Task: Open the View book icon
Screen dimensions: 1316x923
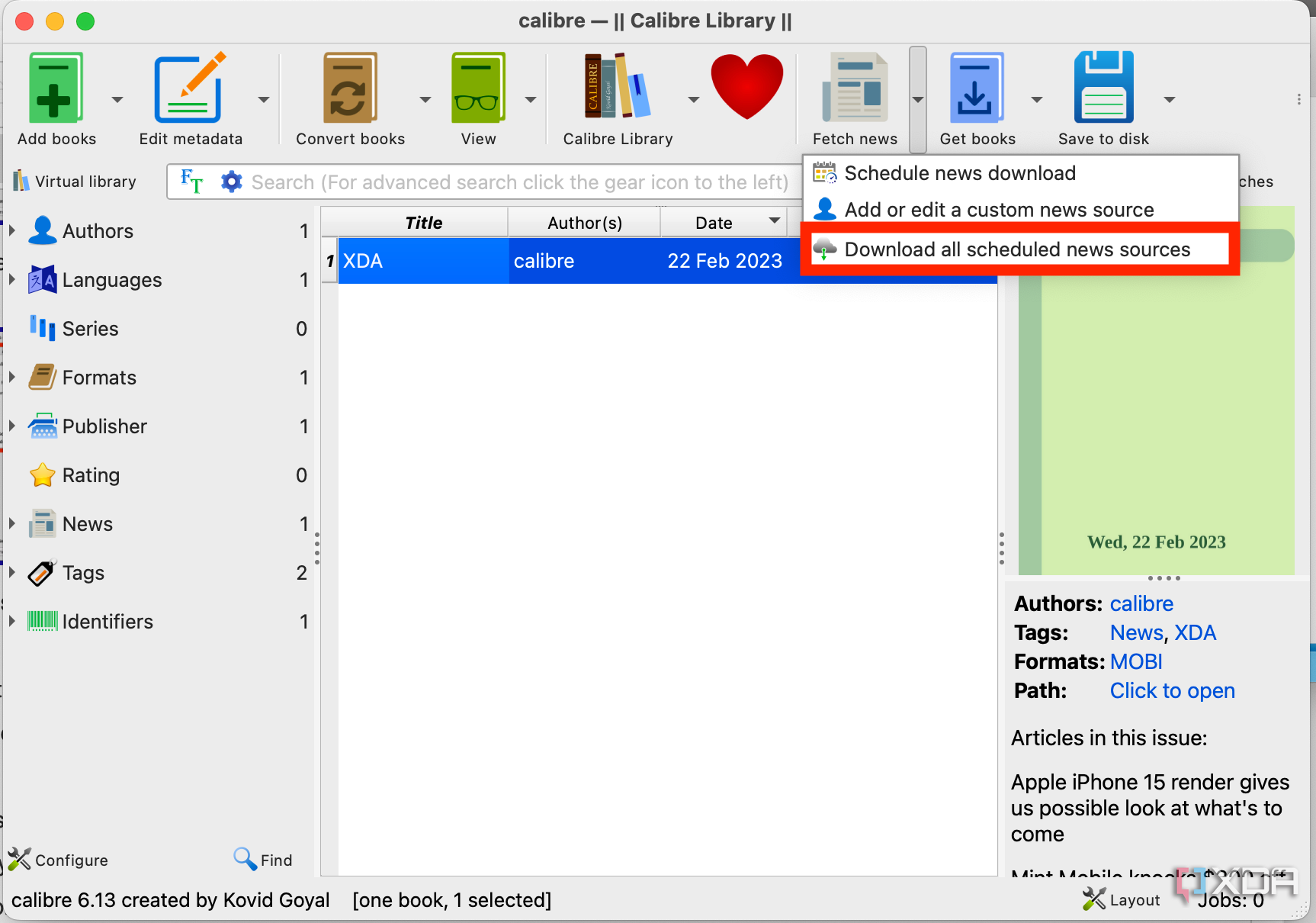Action: [478, 87]
